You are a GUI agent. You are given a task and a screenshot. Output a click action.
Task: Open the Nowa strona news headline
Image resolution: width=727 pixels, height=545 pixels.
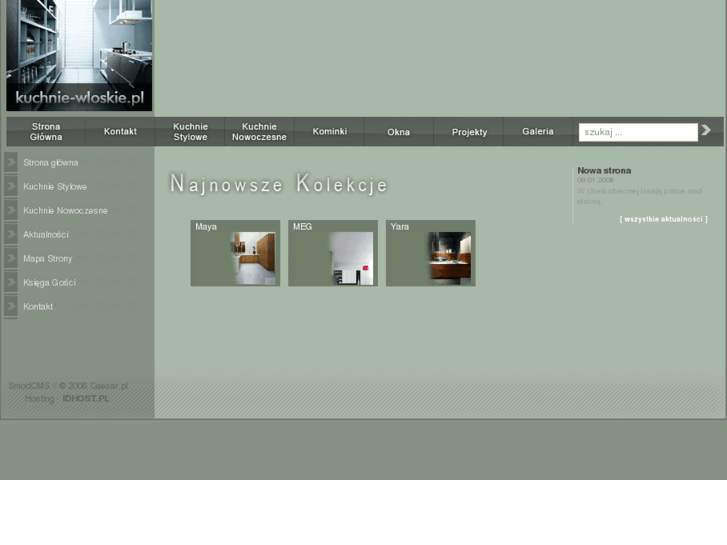point(604,171)
